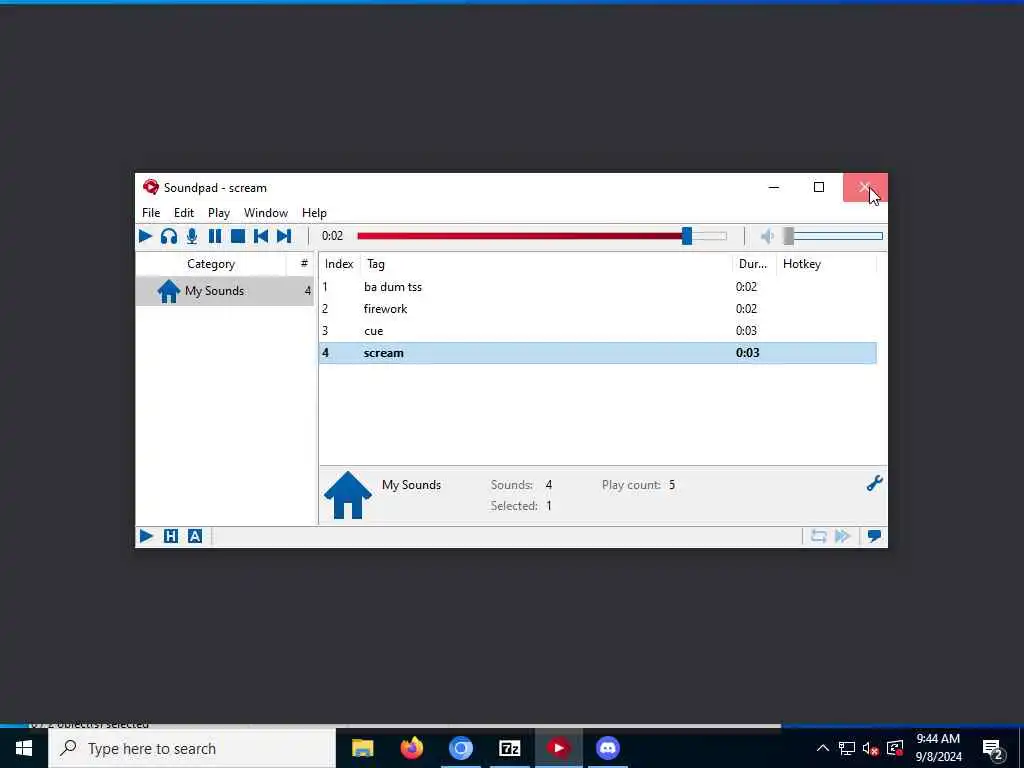Click the muted system volume tray icon
Viewport: 1024px width, 768px height.
[870, 749]
